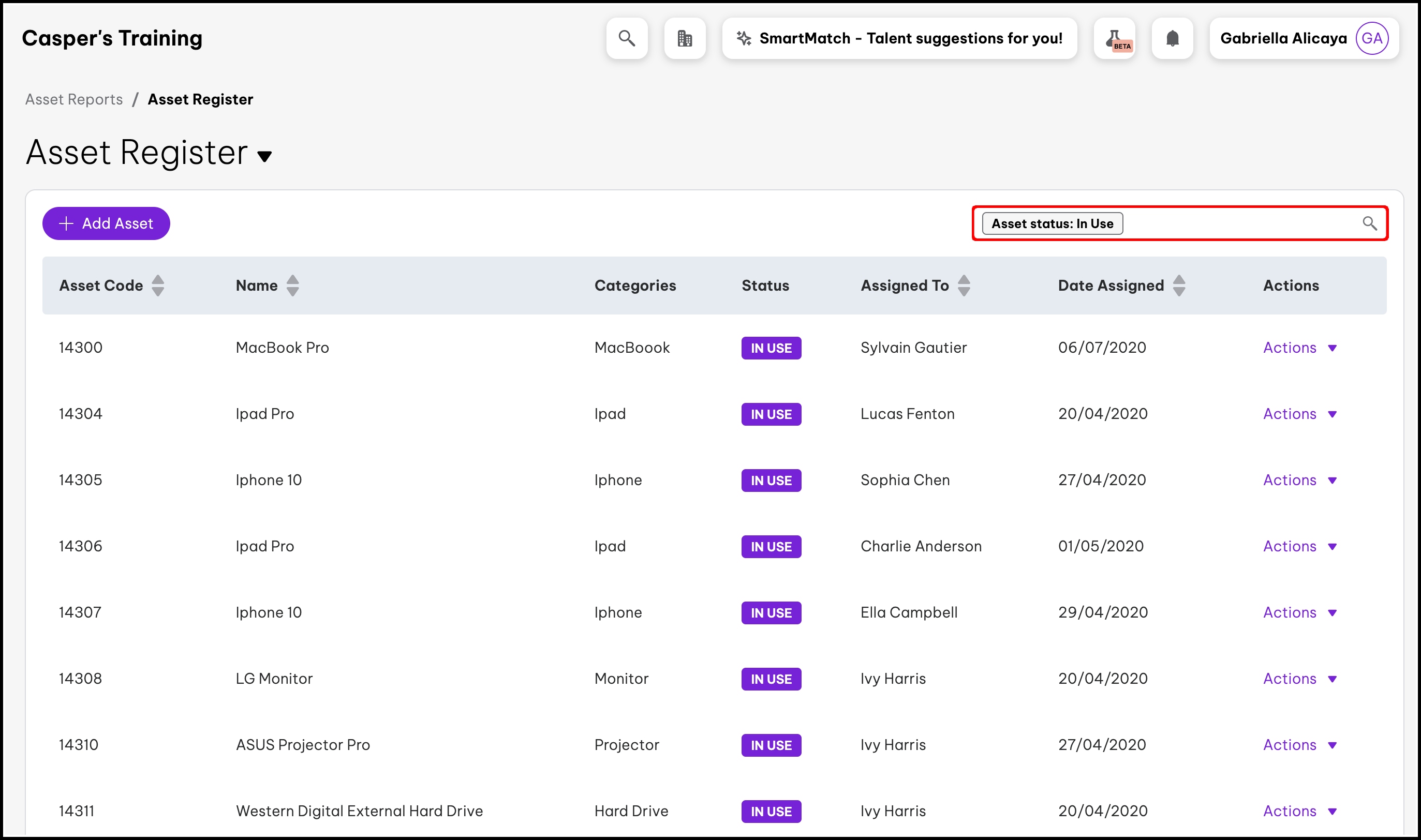Sort by Date Assigned column arrows
Screen dimensions: 1421x840
click(1179, 286)
